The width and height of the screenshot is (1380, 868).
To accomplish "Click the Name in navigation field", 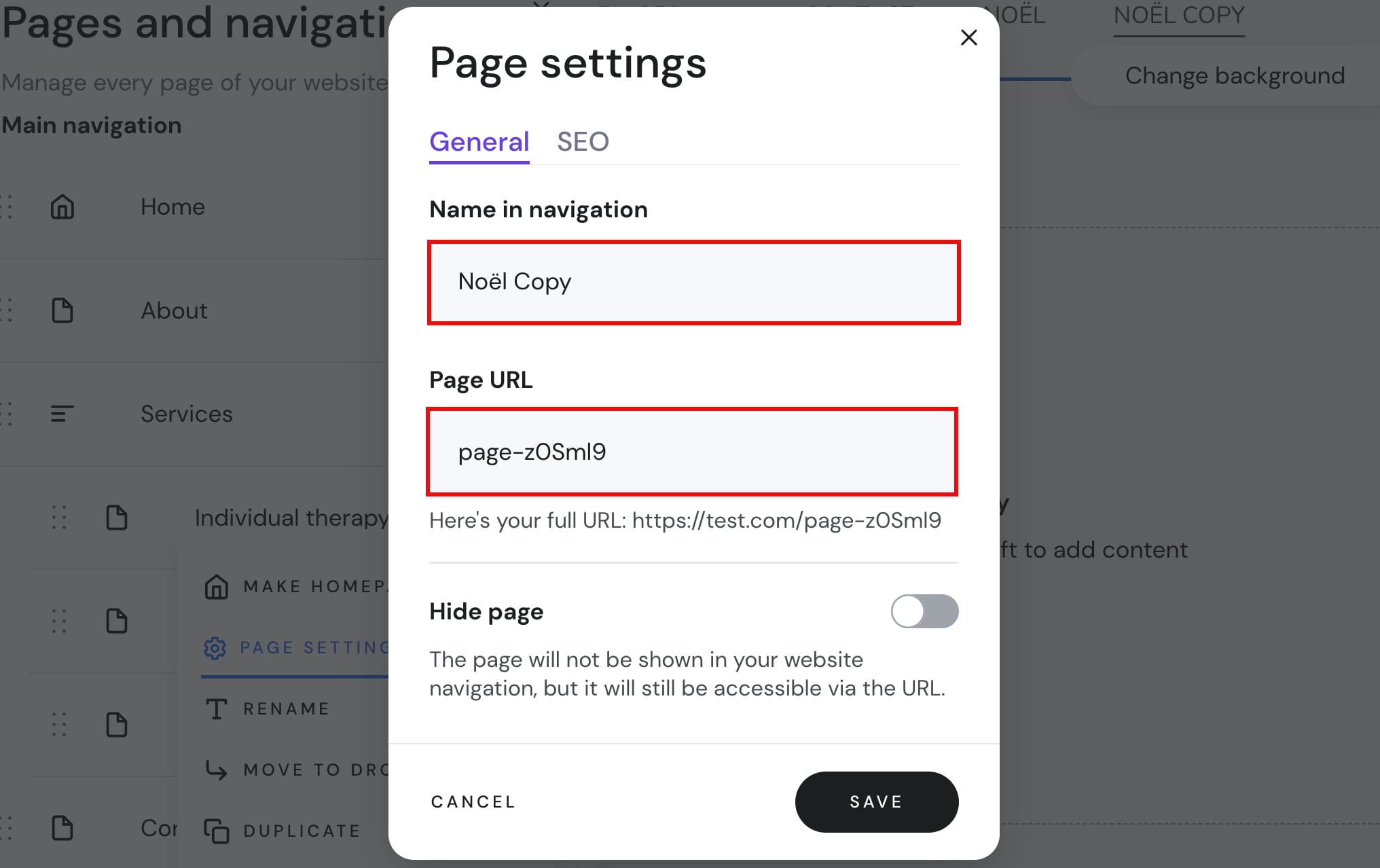I will pyautogui.click(x=693, y=283).
